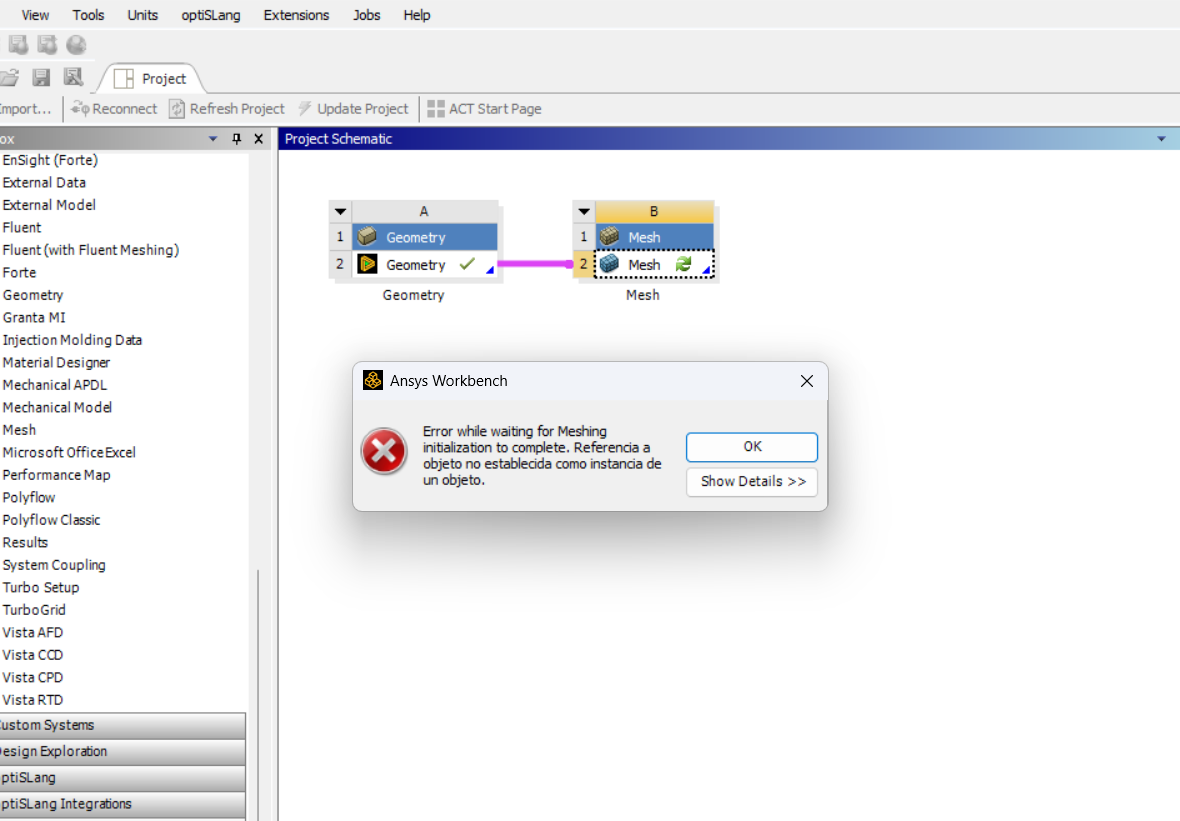Click the globe icon in the top toolbar
Image resolution: width=1180 pixels, height=821 pixels.
coord(76,45)
